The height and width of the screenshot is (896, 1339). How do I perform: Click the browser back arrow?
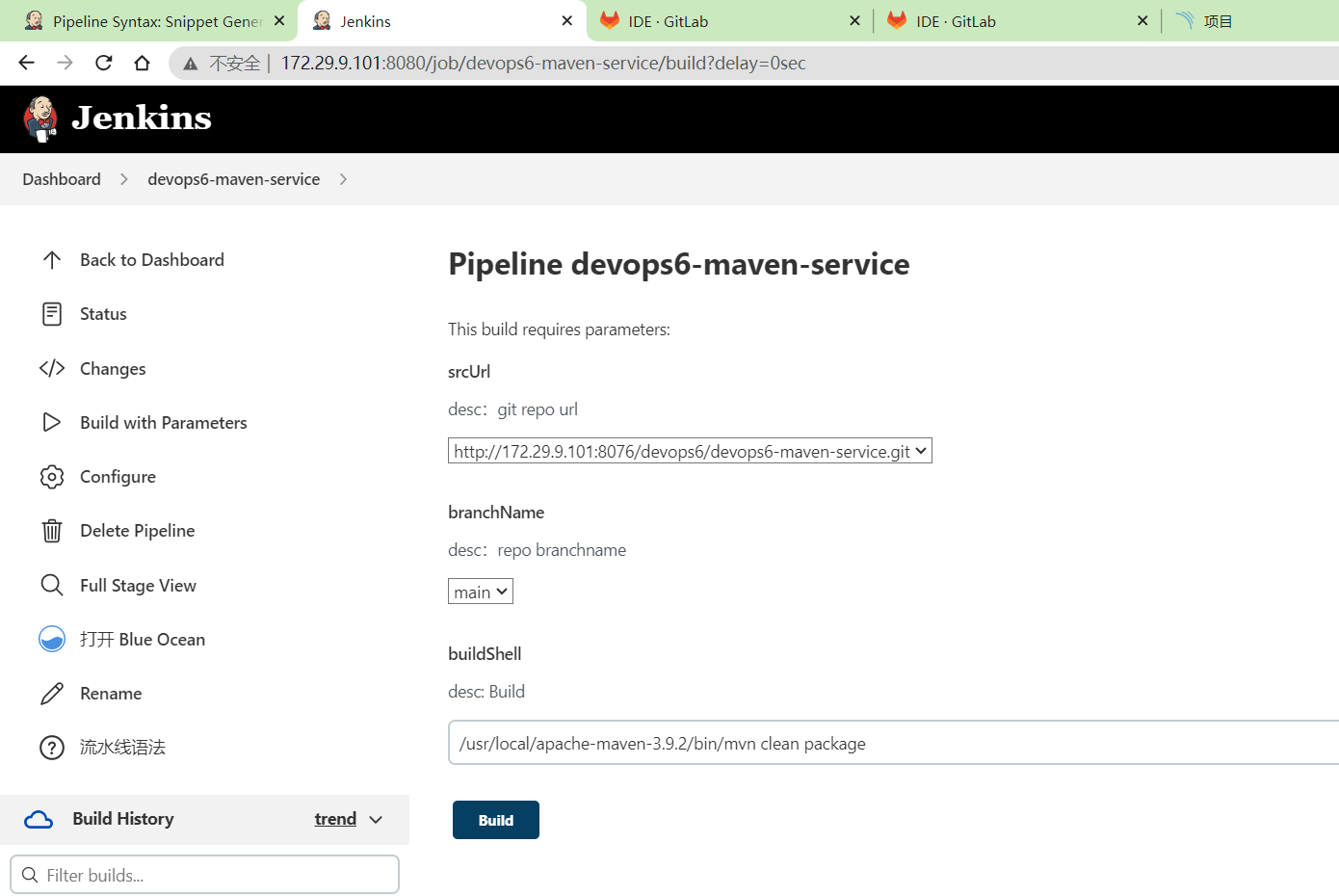tap(26, 63)
